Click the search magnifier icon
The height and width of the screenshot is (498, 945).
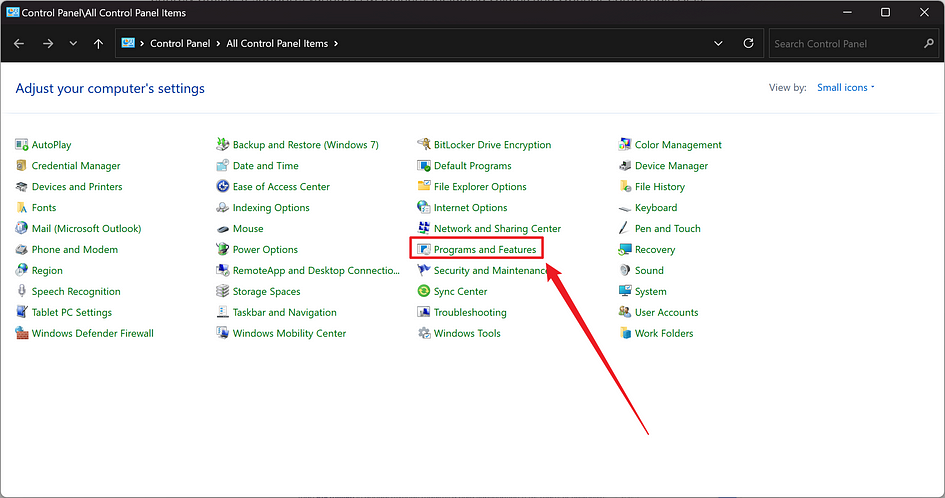coord(929,43)
